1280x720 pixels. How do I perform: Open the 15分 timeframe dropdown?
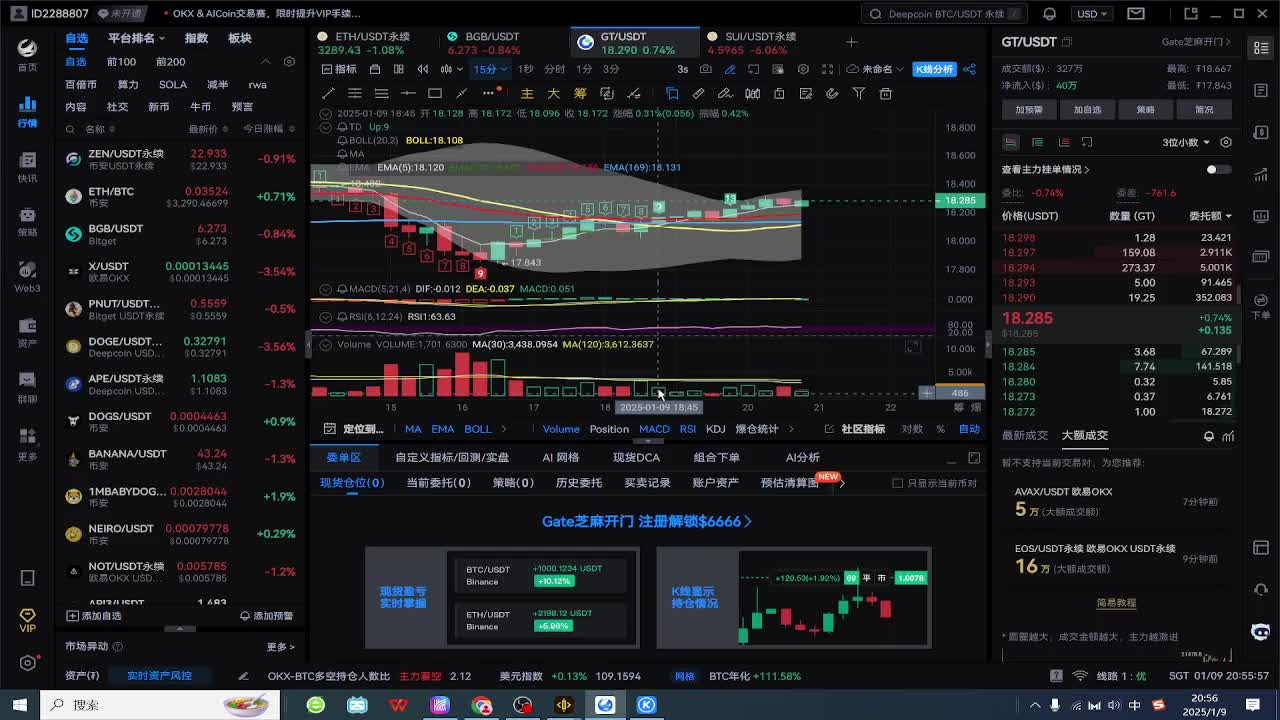click(x=490, y=69)
